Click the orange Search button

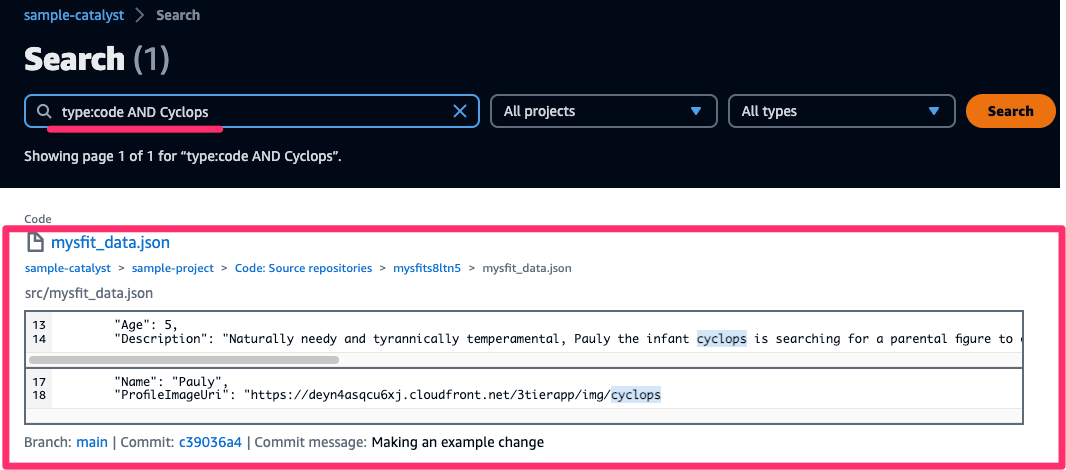[x=1010, y=111]
